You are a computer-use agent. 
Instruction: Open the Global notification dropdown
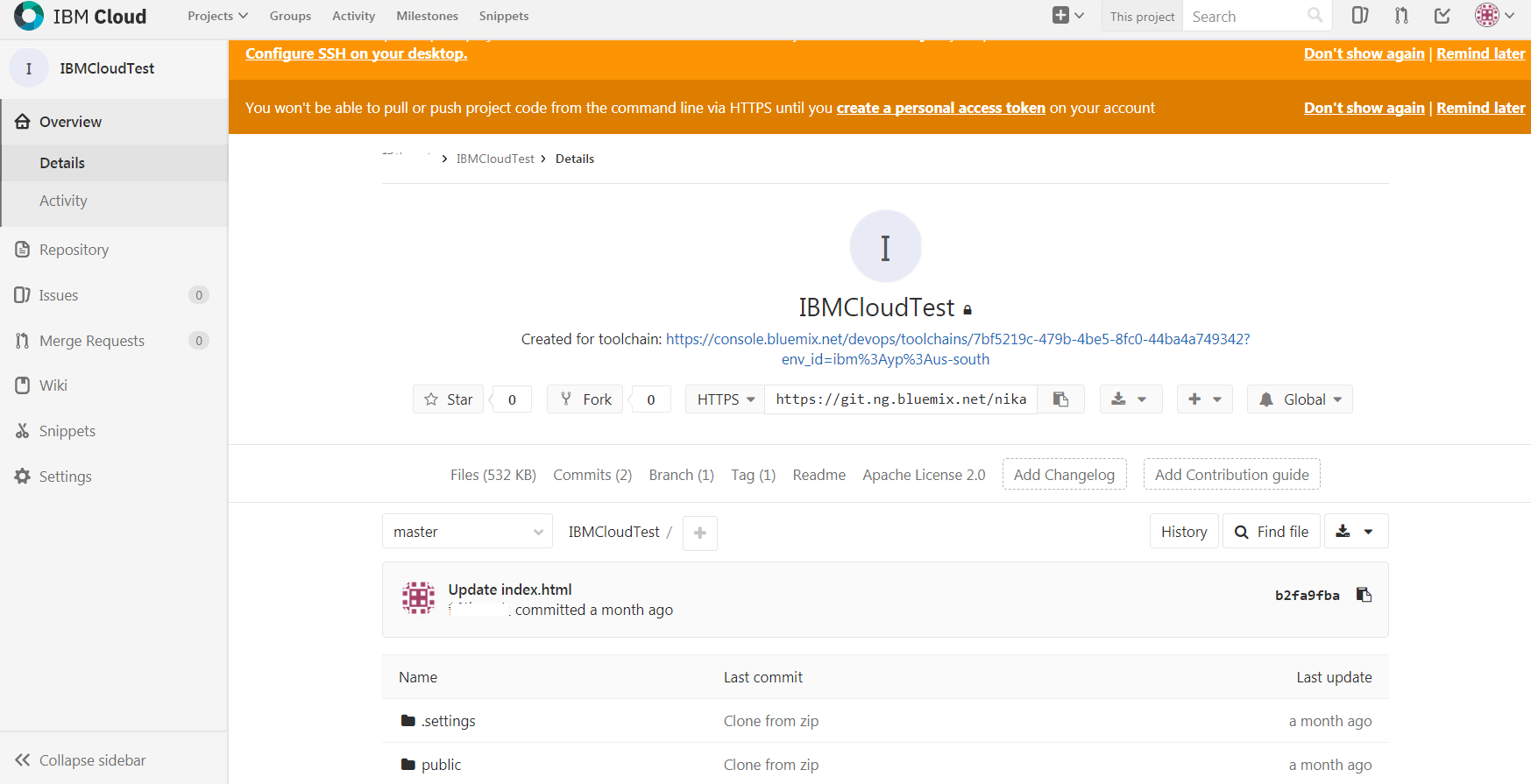[1300, 399]
